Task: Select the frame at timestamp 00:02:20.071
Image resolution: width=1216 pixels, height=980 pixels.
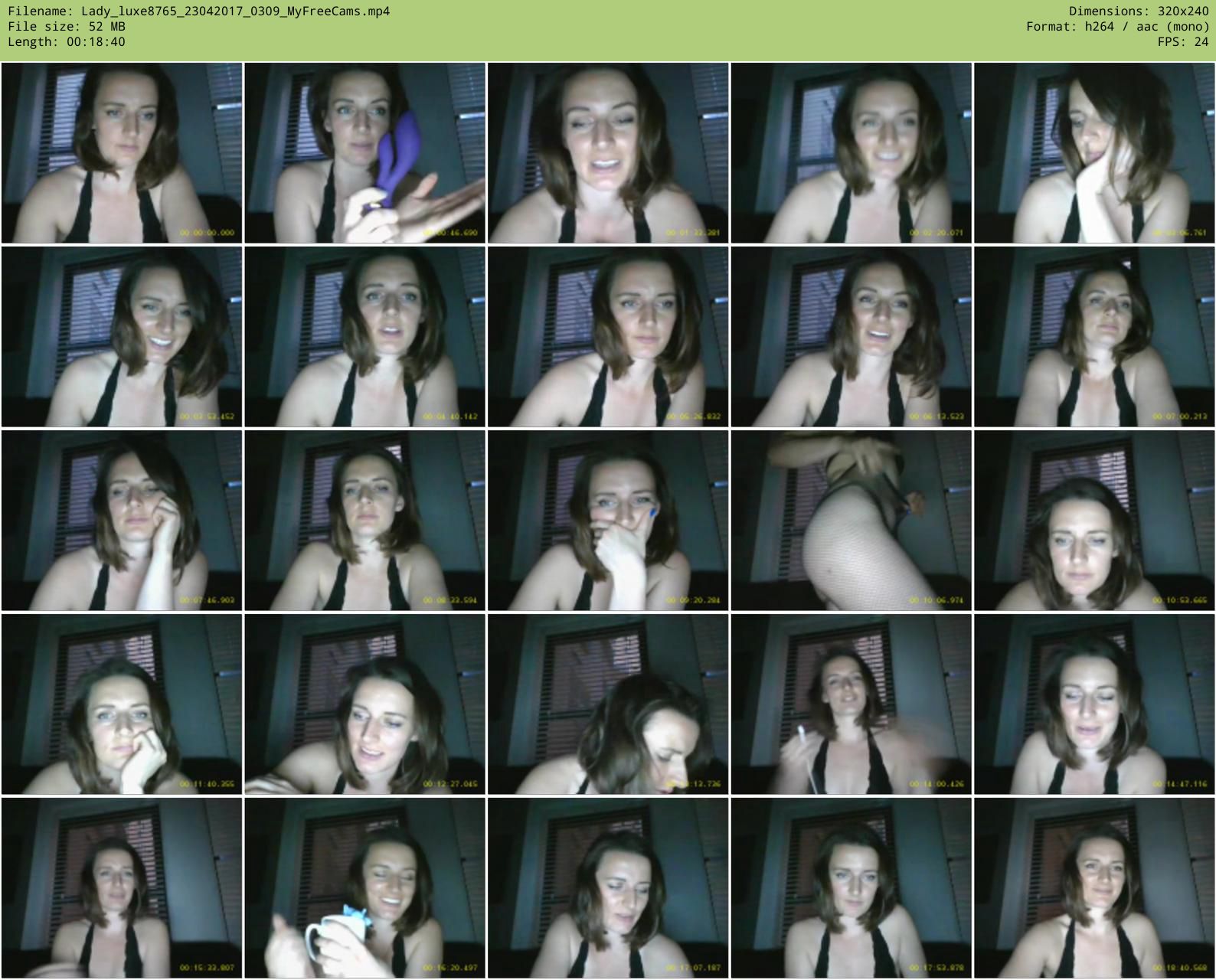Action: (x=852, y=153)
